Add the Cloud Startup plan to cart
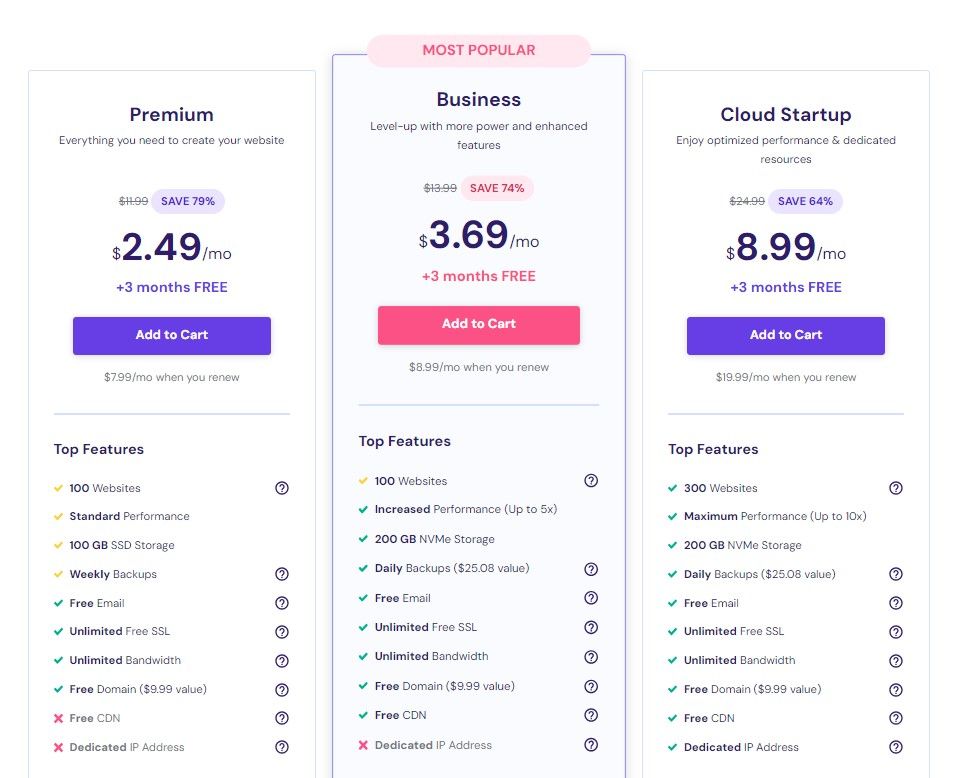 (785, 335)
